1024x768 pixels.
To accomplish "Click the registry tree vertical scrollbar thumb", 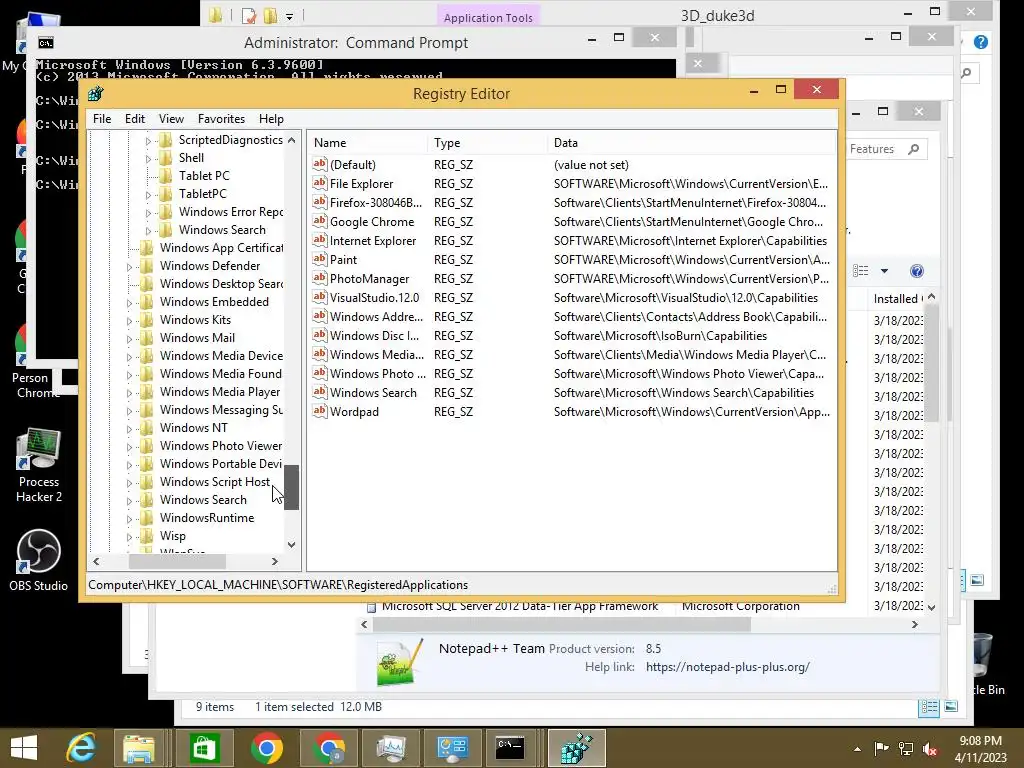I will (x=291, y=487).
